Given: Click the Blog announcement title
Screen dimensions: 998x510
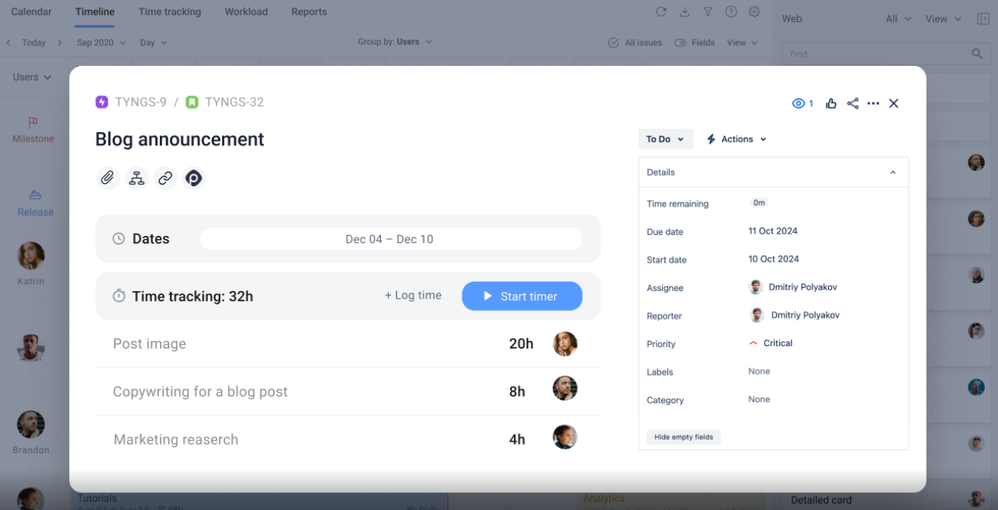Looking at the screenshot, I should [x=179, y=139].
